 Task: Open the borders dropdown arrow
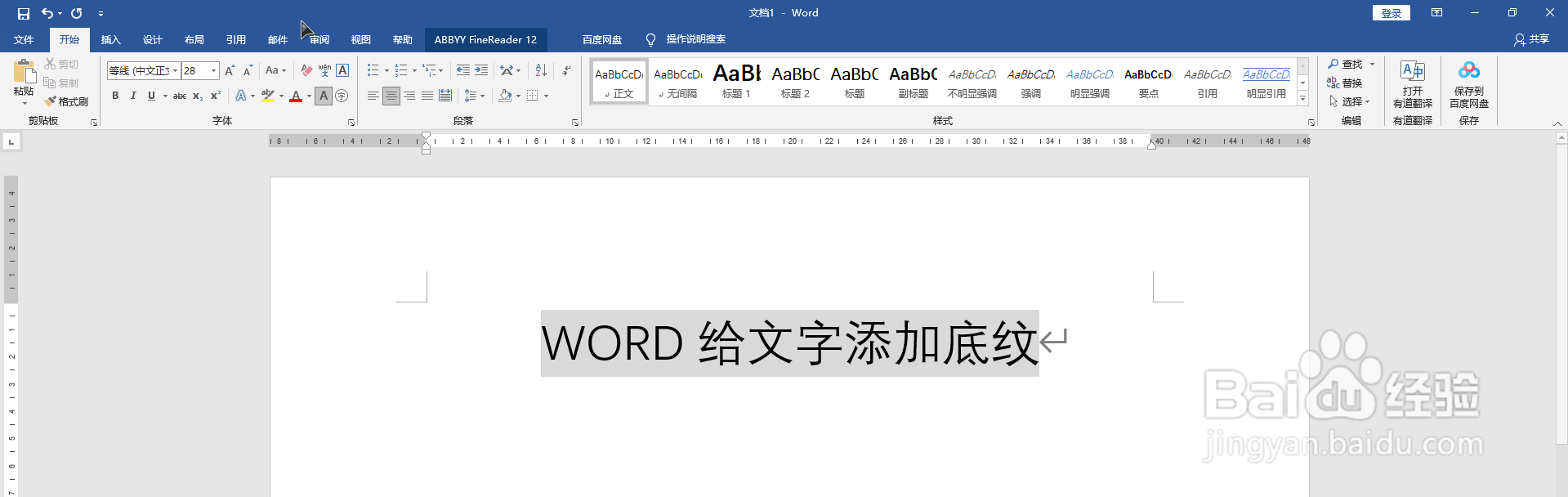point(546,96)
